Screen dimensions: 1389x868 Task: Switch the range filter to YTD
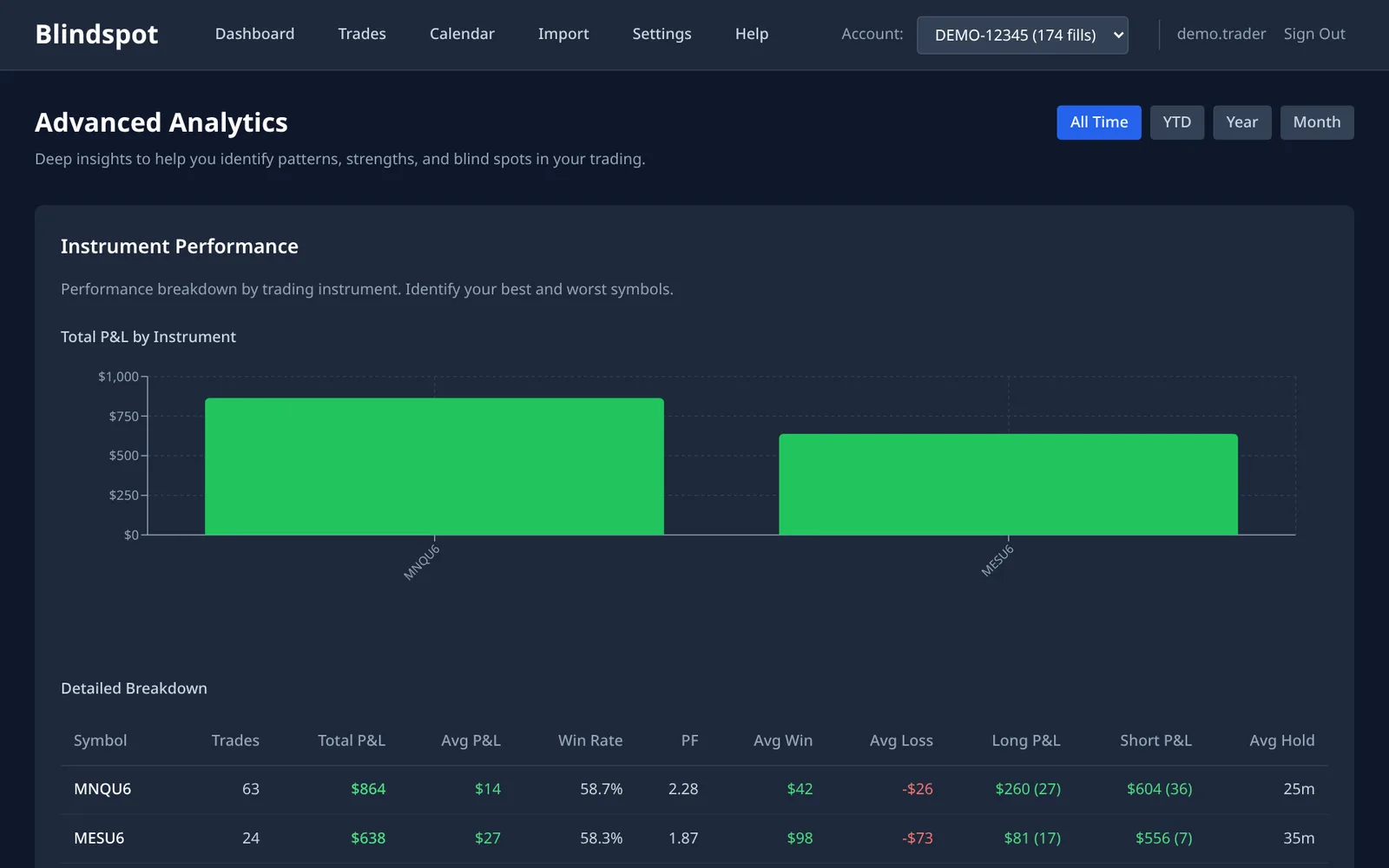pos(1177,122)
